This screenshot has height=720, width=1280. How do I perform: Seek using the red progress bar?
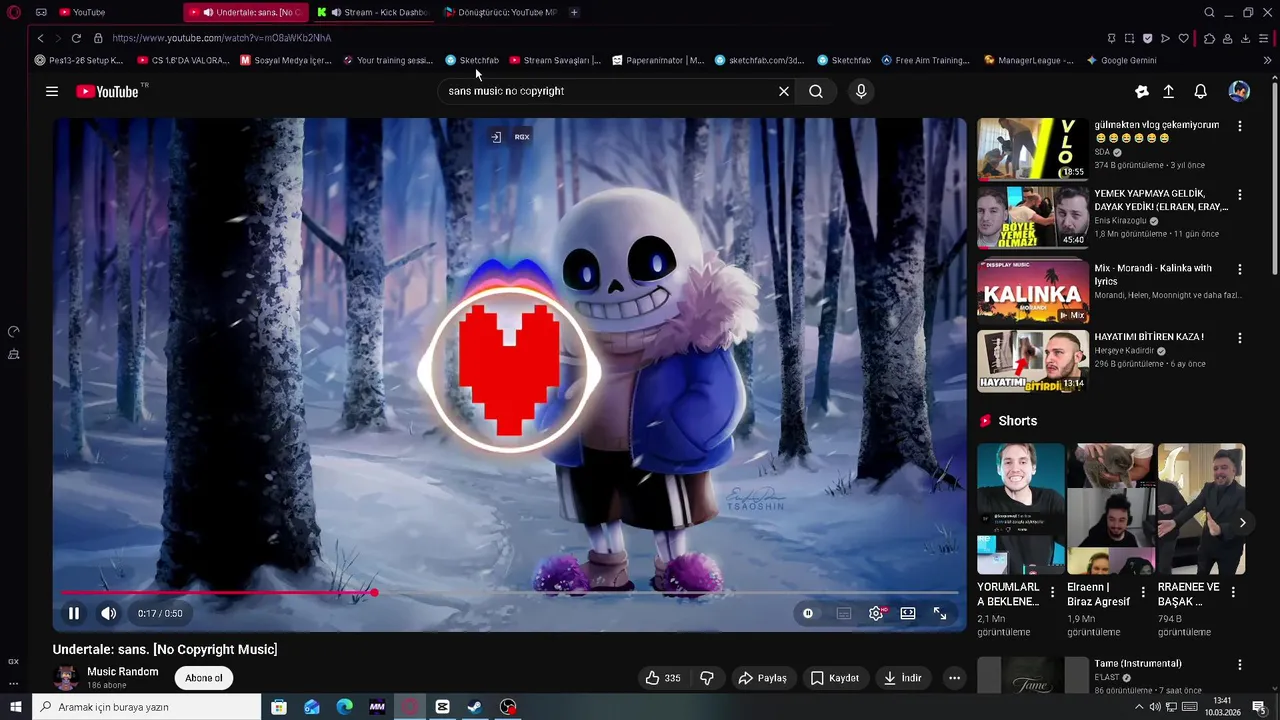coord(510,593)
